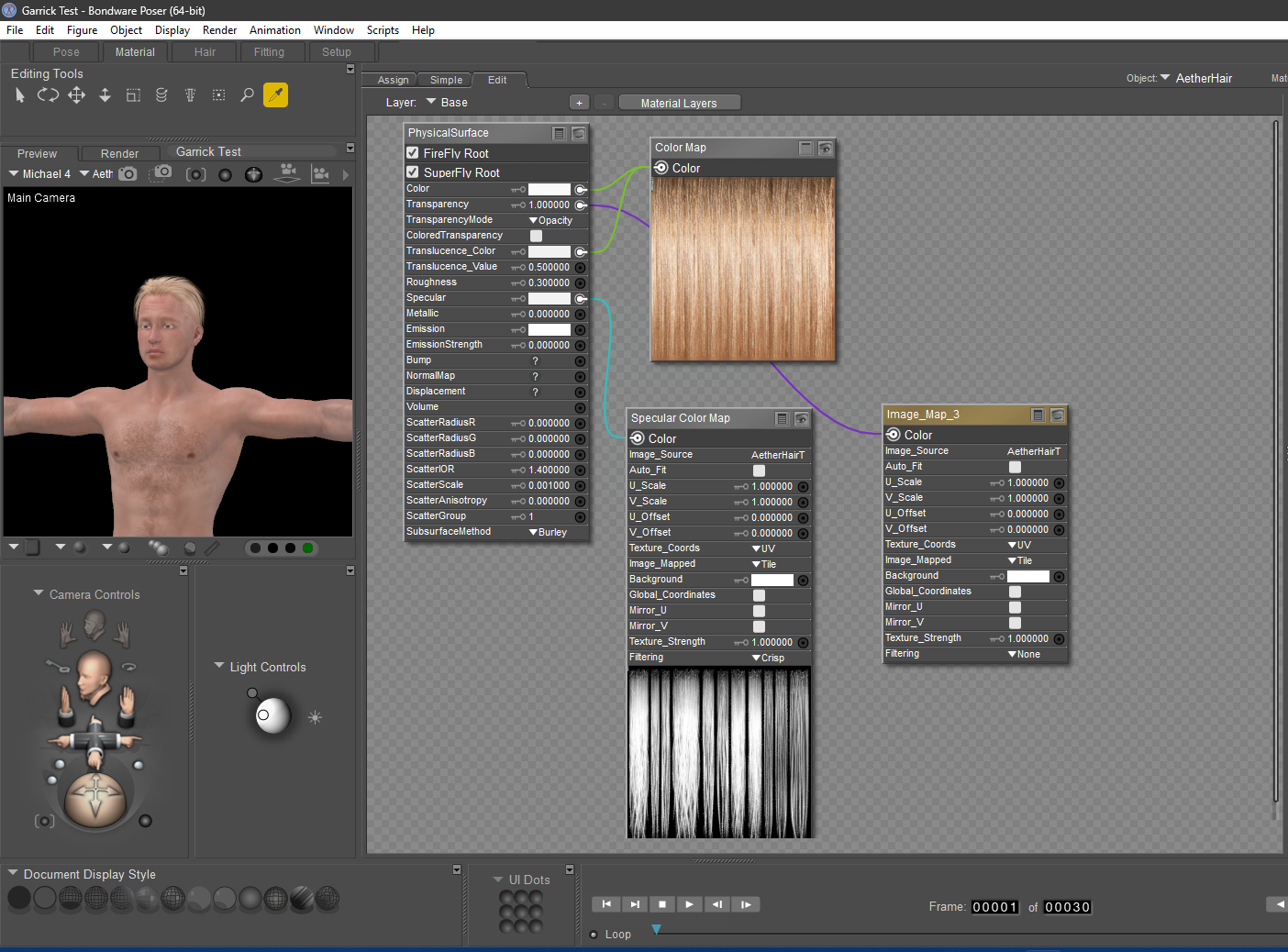The image size is (1288, 952).
Task: Uncheck the FireFly Root checkbox
Action: 413,153
